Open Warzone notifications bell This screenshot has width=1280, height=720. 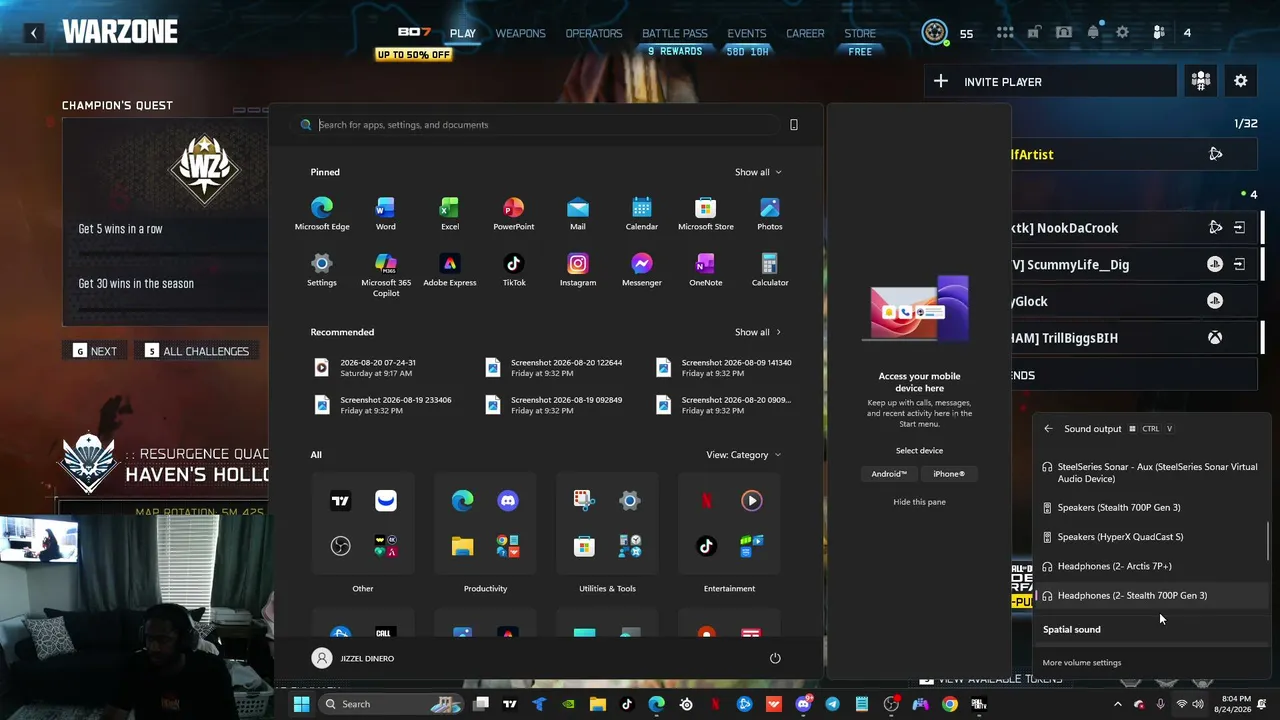(1093, 33)
